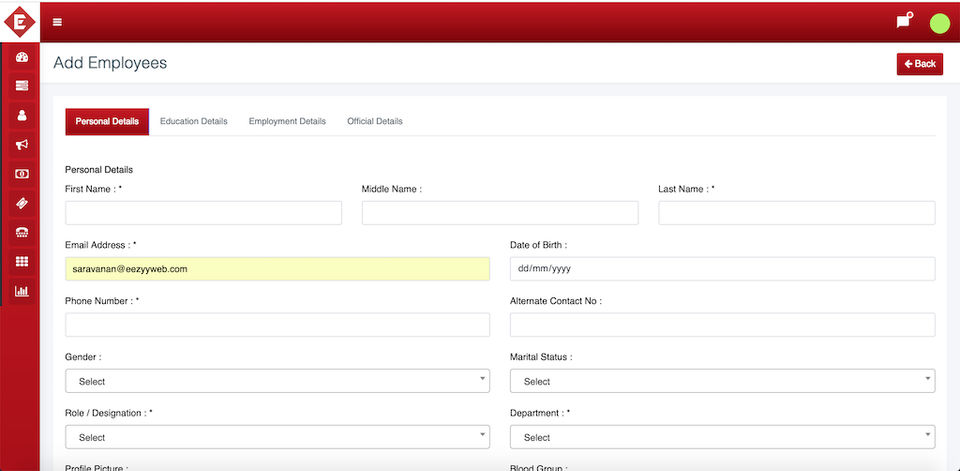Open the employees person sidebar icon
The width and height of the screenshot is (960, 471).
tap(22, 115)
